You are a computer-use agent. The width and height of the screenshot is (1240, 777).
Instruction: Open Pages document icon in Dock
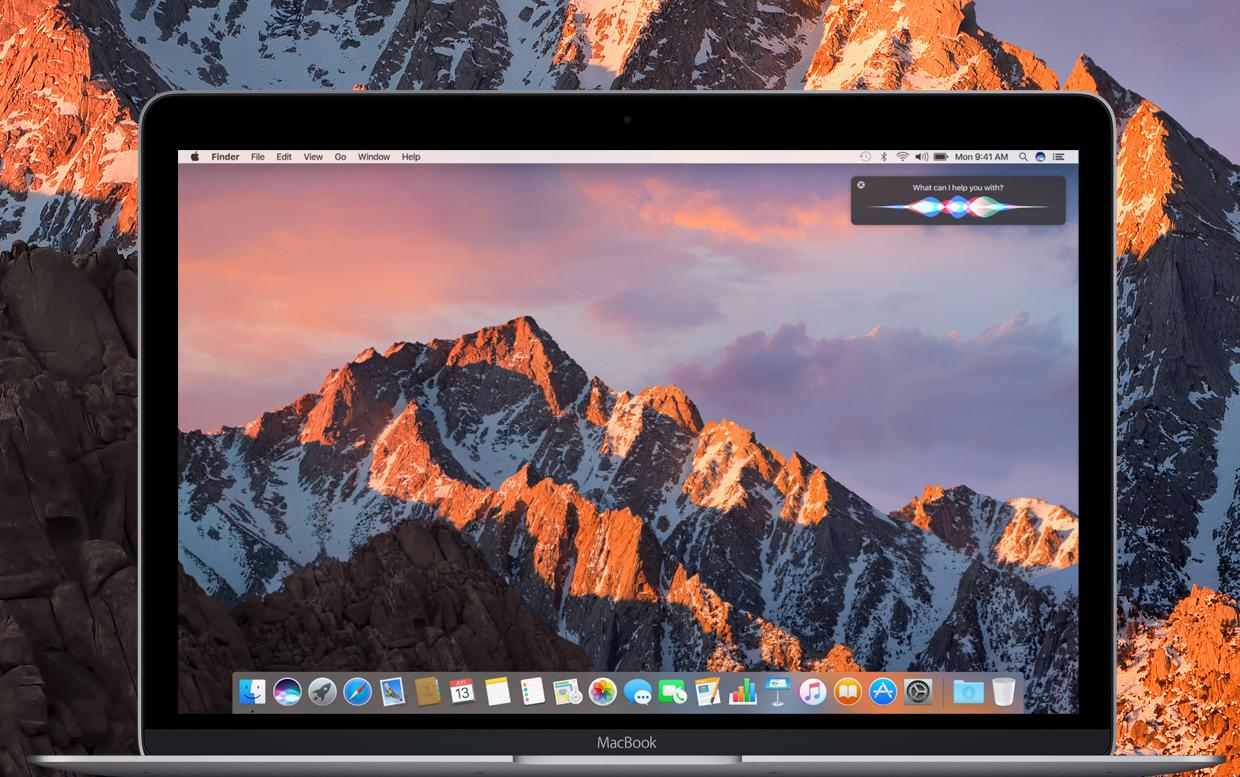(707, 691)
